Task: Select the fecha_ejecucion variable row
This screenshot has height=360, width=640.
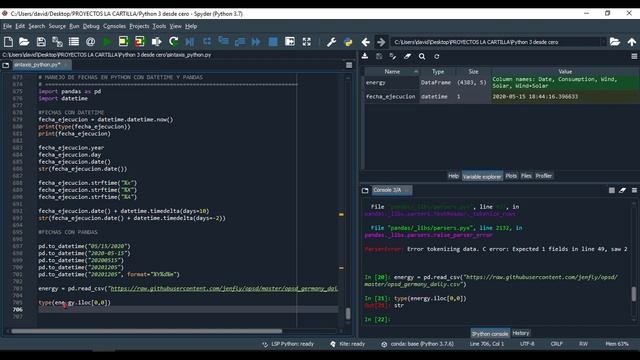Action: (502, 97)
